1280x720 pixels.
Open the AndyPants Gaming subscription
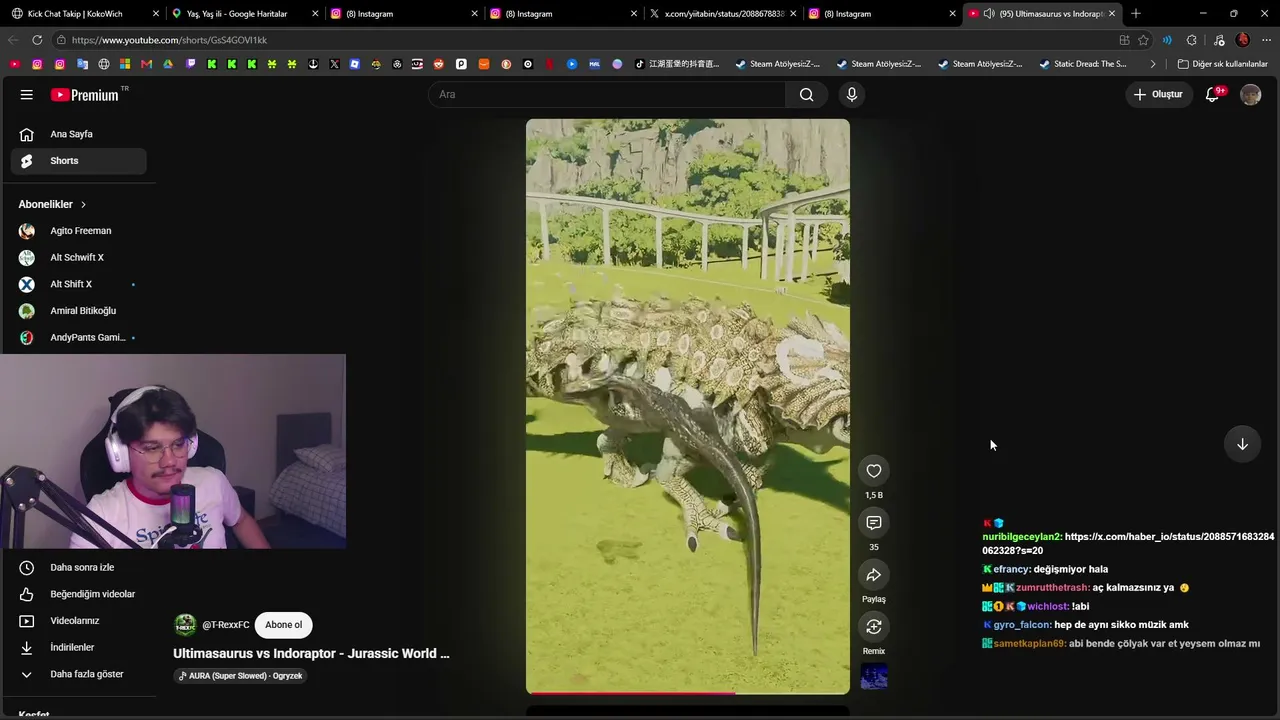pos(78,338)
